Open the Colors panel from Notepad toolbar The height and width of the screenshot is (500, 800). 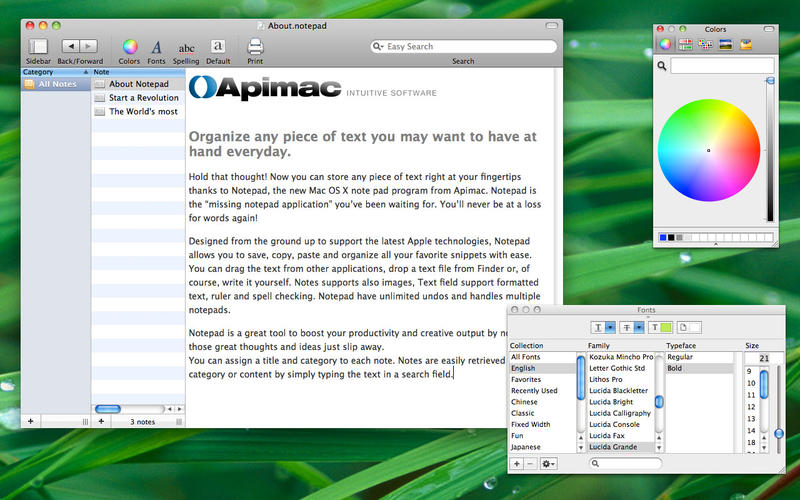129,46
